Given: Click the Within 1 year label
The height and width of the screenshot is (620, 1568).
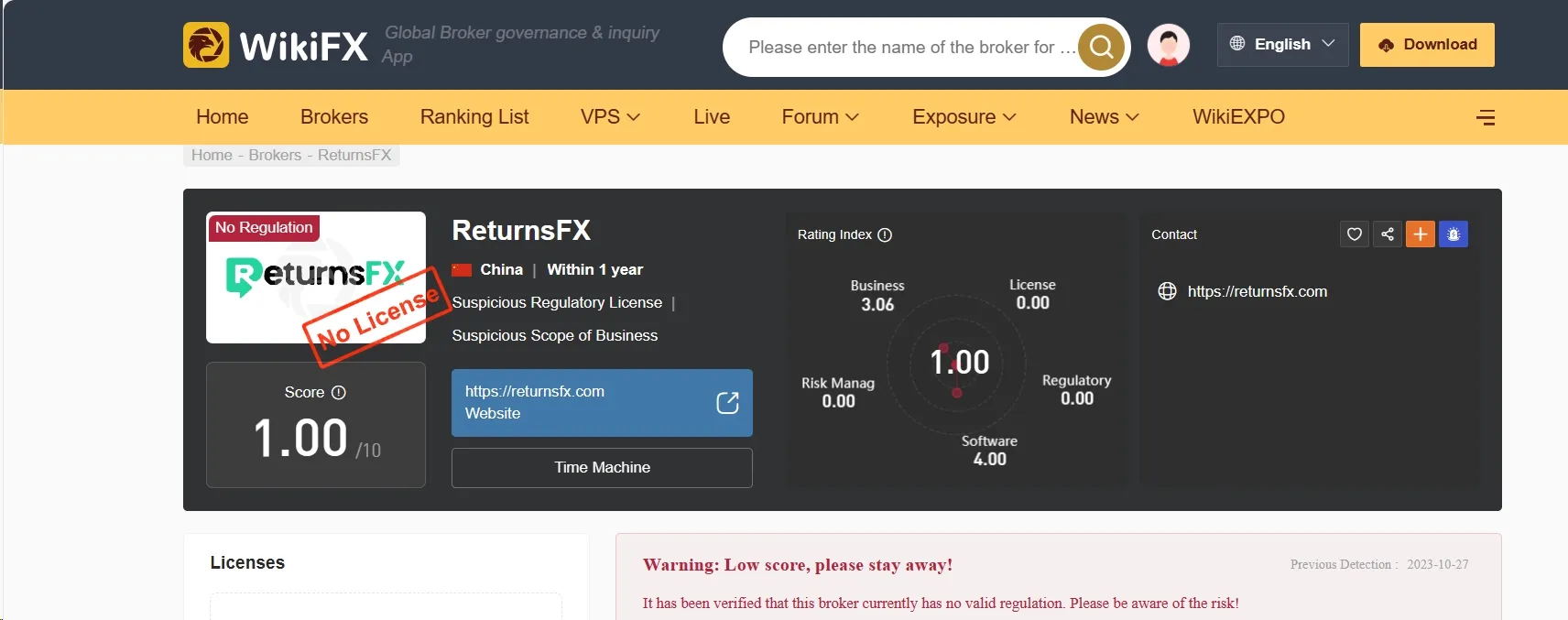Looking at the screenshot, I should click(x=594, y=269).
